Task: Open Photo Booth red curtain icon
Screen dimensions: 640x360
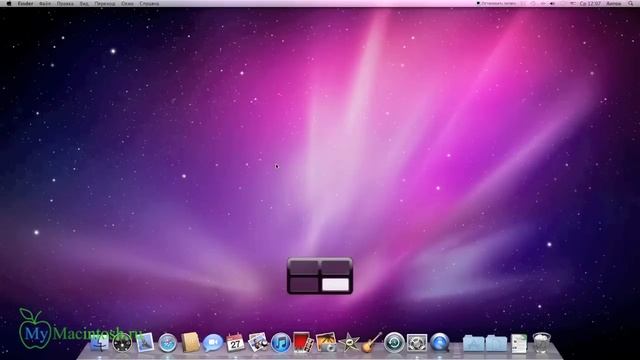Action: tap(303, 342)
